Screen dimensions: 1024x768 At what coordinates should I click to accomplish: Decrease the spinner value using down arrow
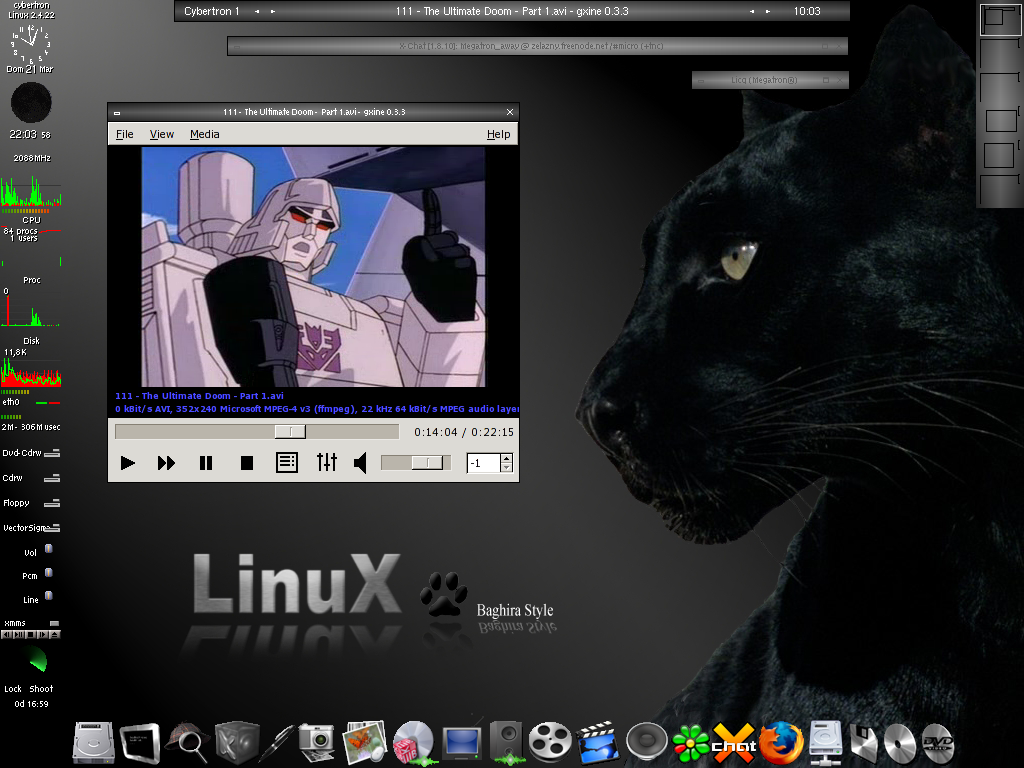coord(506,468)
